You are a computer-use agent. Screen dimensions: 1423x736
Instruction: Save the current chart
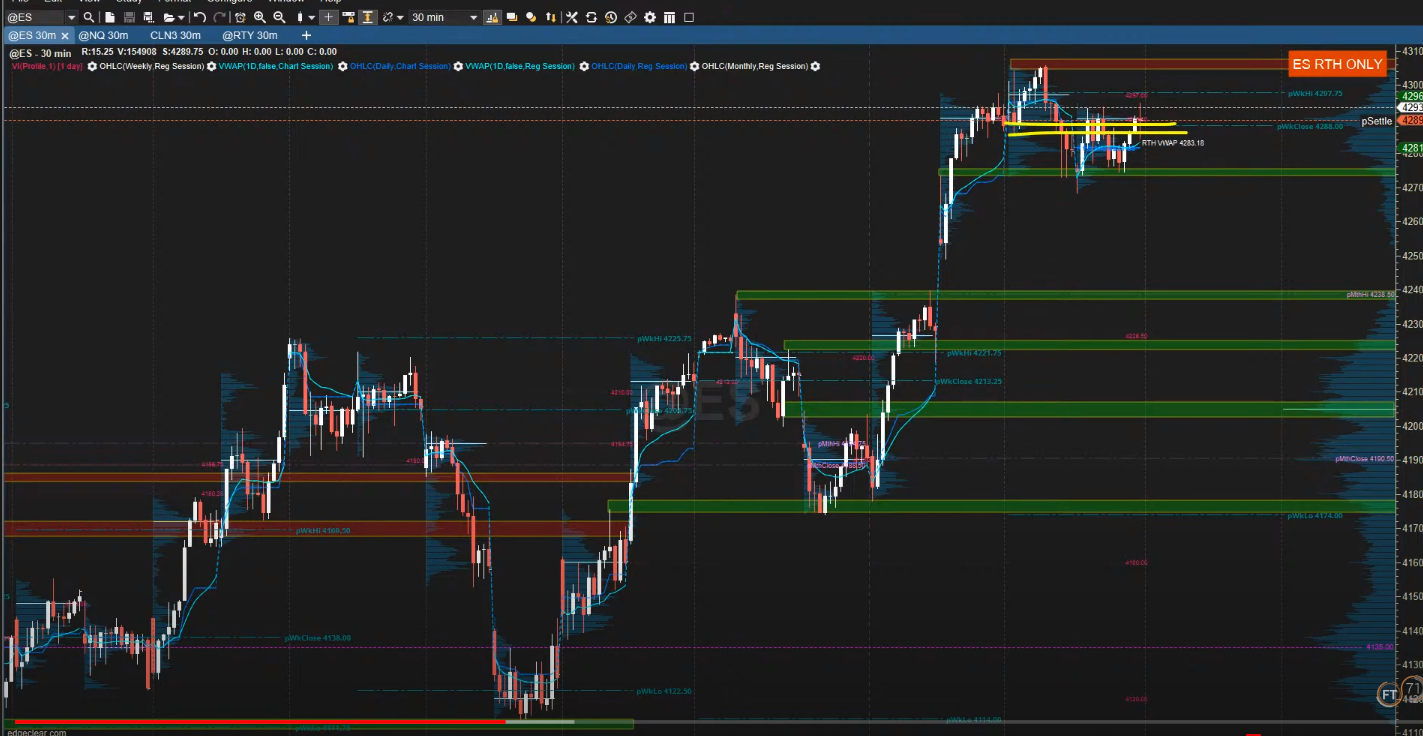(x=129, y=17)
